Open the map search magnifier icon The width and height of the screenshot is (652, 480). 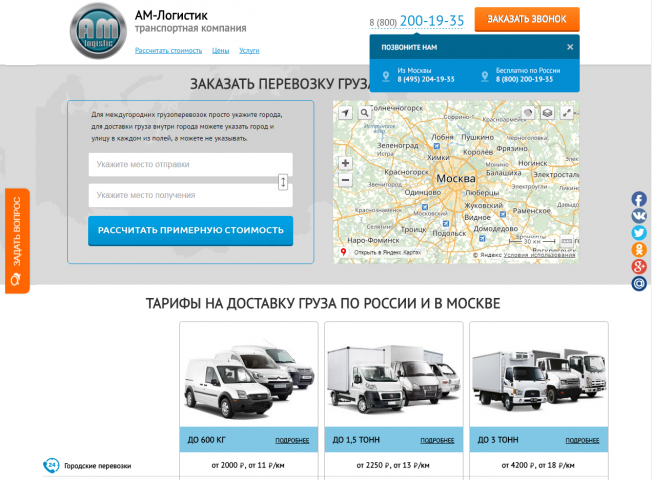[x=364, y=113]
